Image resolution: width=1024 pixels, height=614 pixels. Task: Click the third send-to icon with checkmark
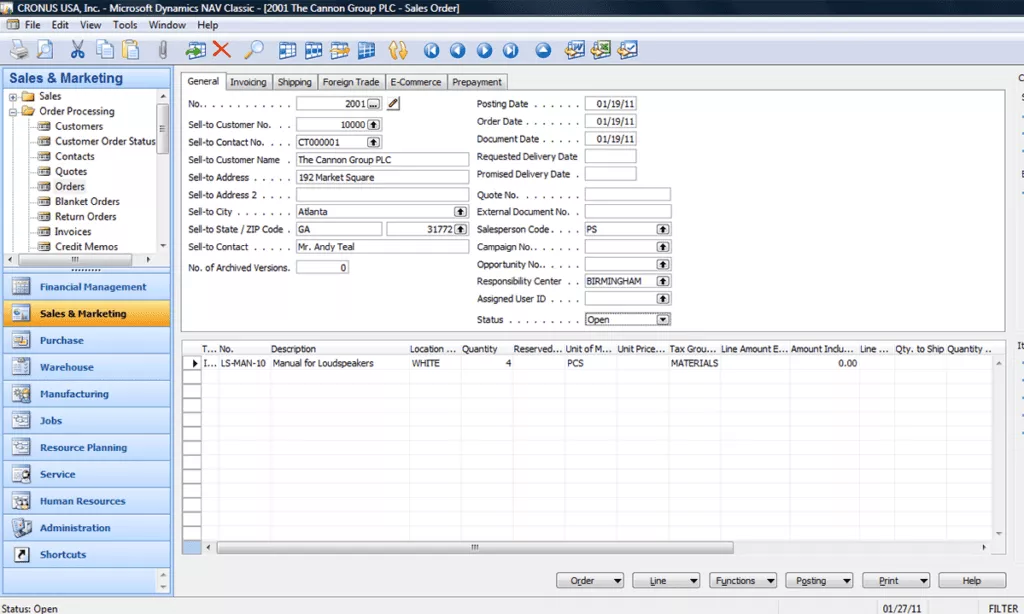point(628,50)
